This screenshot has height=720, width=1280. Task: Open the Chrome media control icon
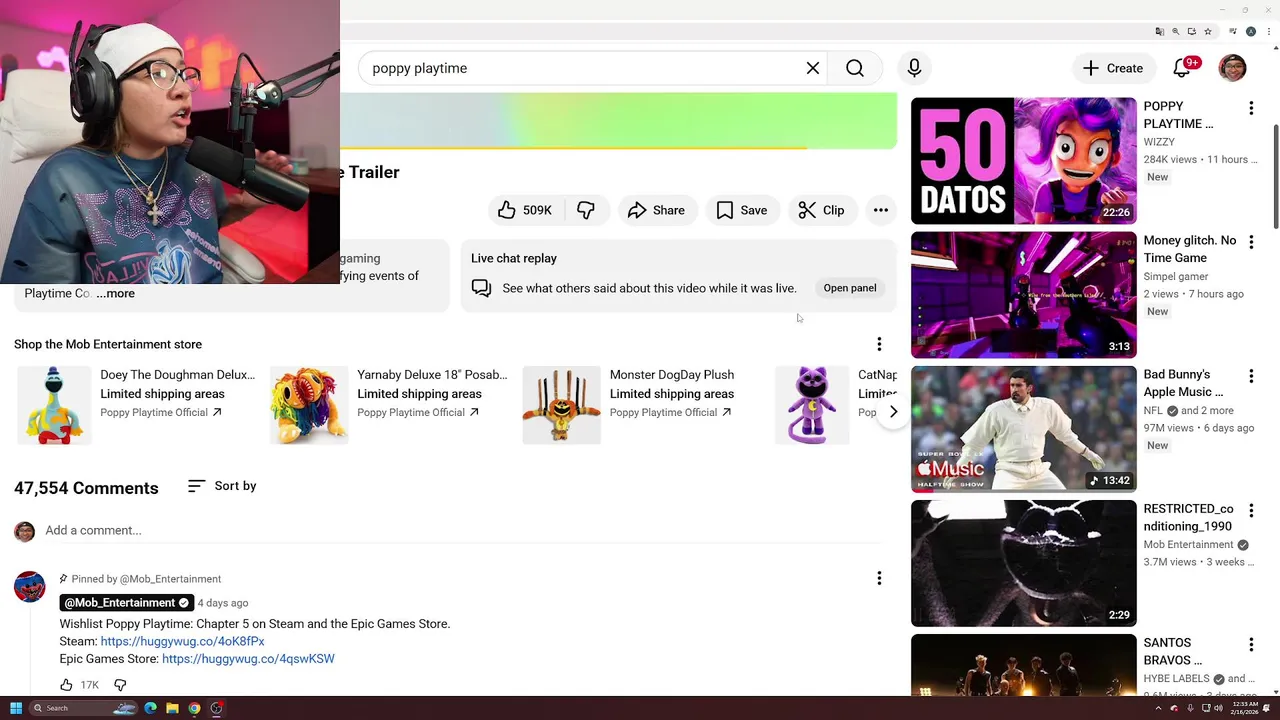tap(1234, 32)
